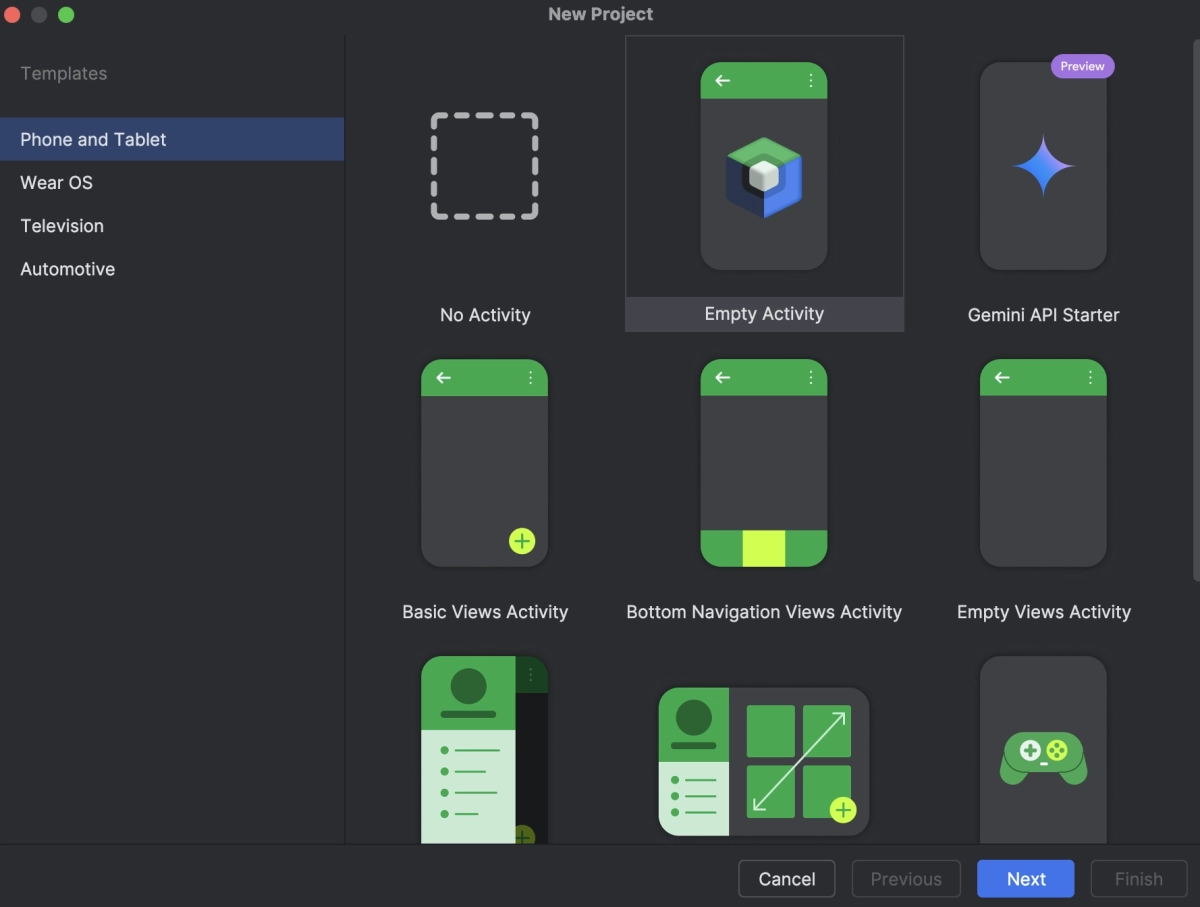Select the Bottom Navigation Views Activity template
The height and width of the screenshot is (907, 1200).
click(763, 463)
